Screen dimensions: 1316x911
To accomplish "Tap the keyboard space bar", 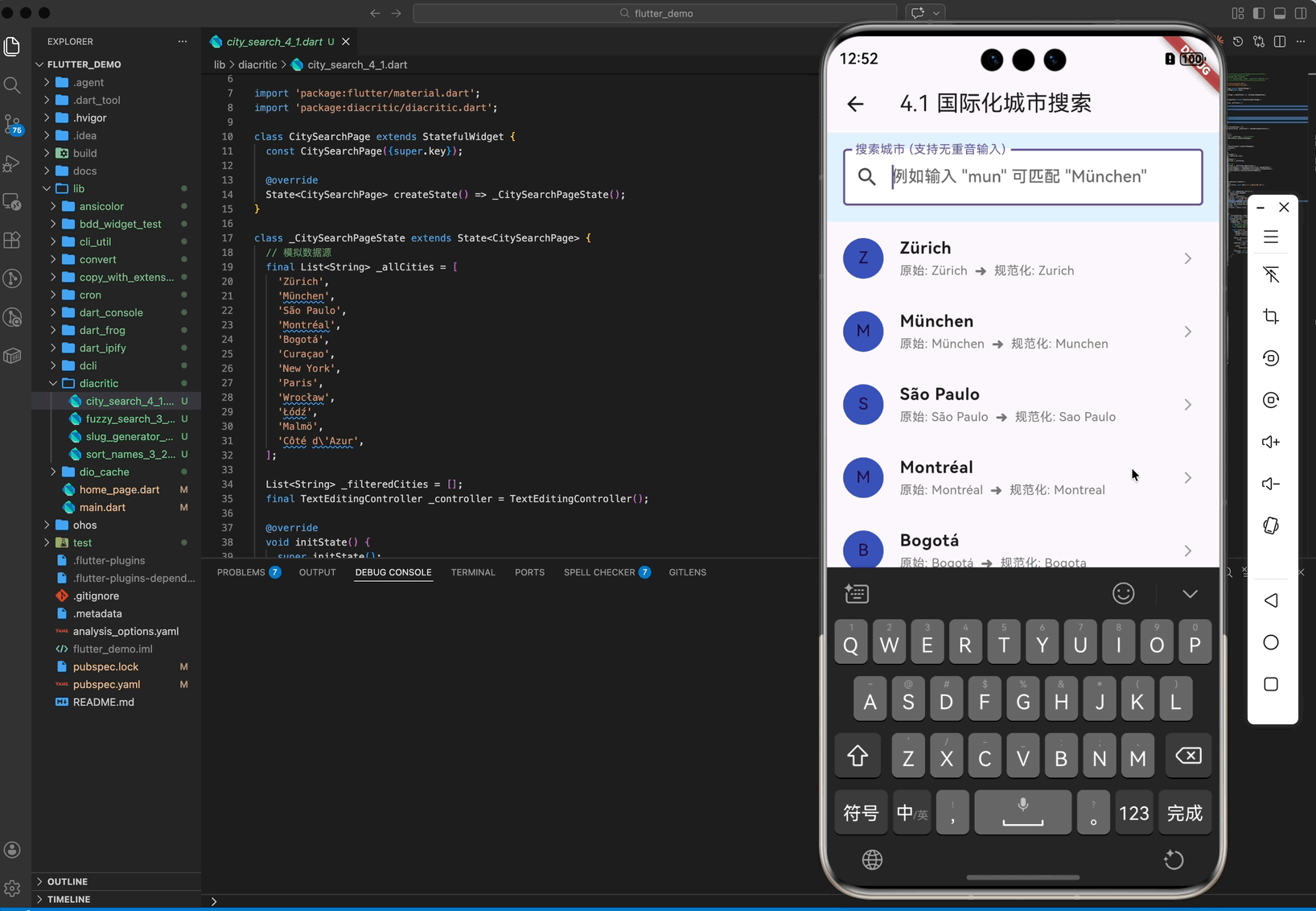I will (1022, 813).
